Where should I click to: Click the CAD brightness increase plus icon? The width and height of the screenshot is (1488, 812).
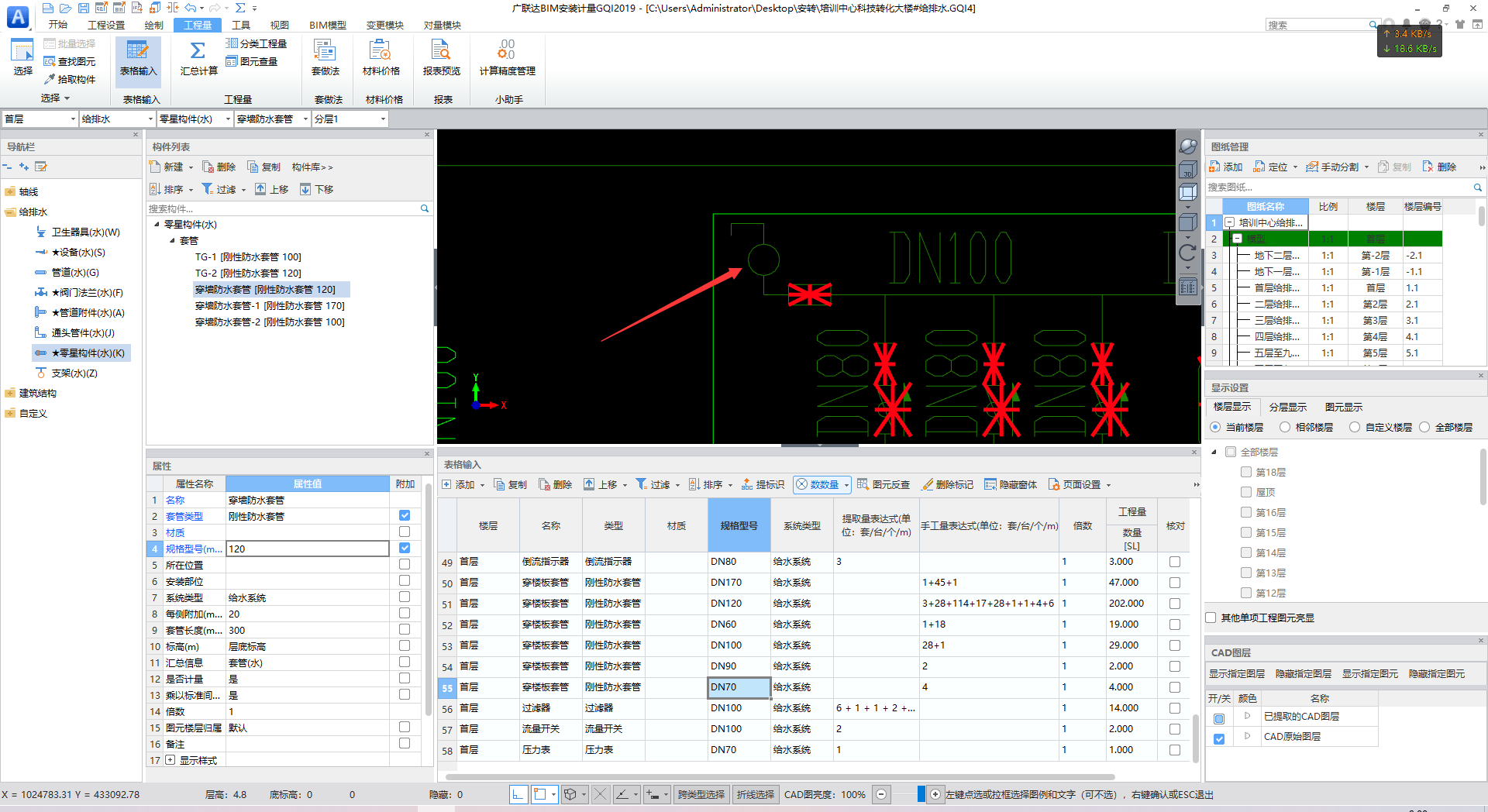(935, 794)
